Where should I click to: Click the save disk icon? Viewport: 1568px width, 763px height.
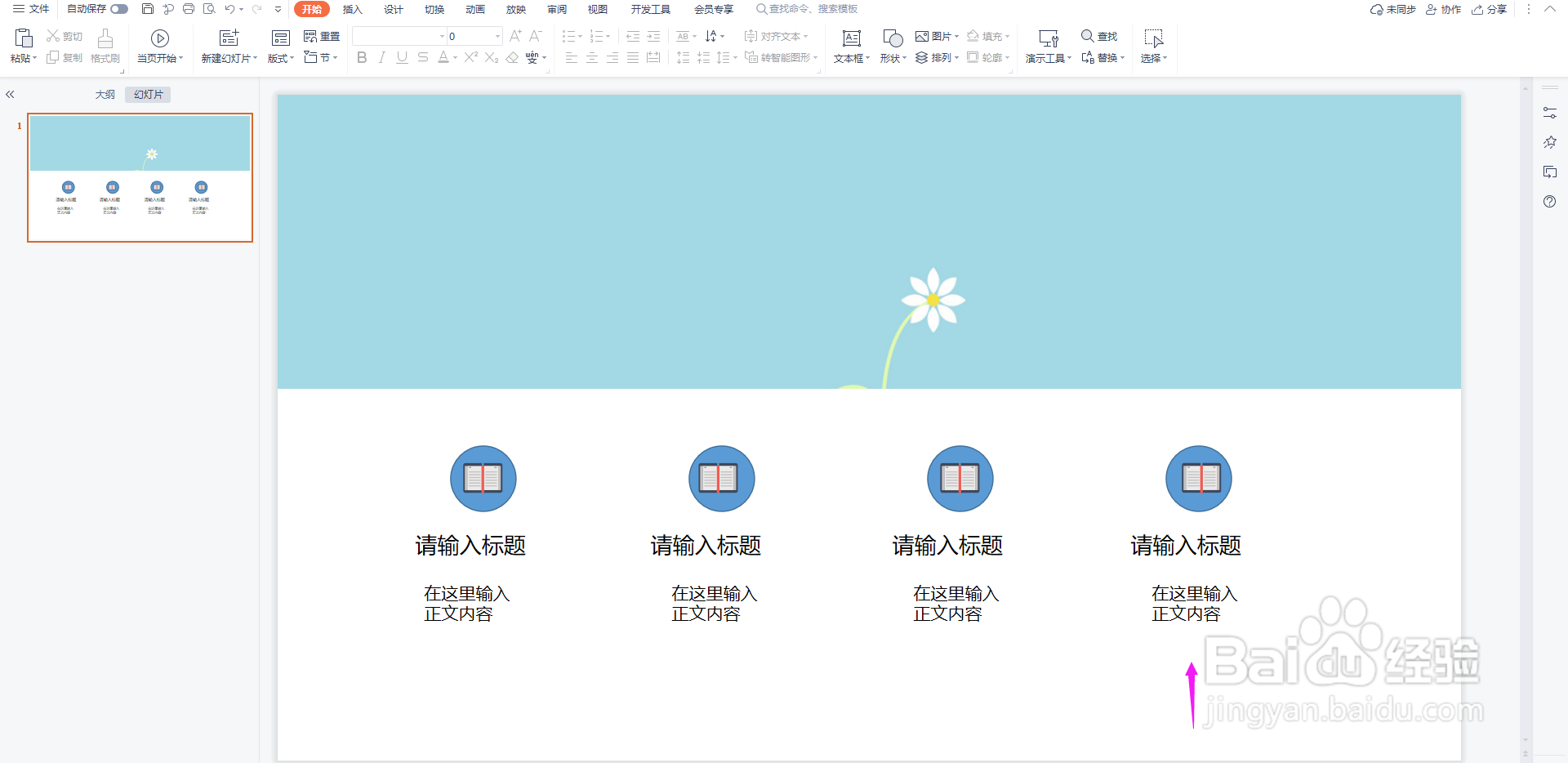tap(148, 9)
